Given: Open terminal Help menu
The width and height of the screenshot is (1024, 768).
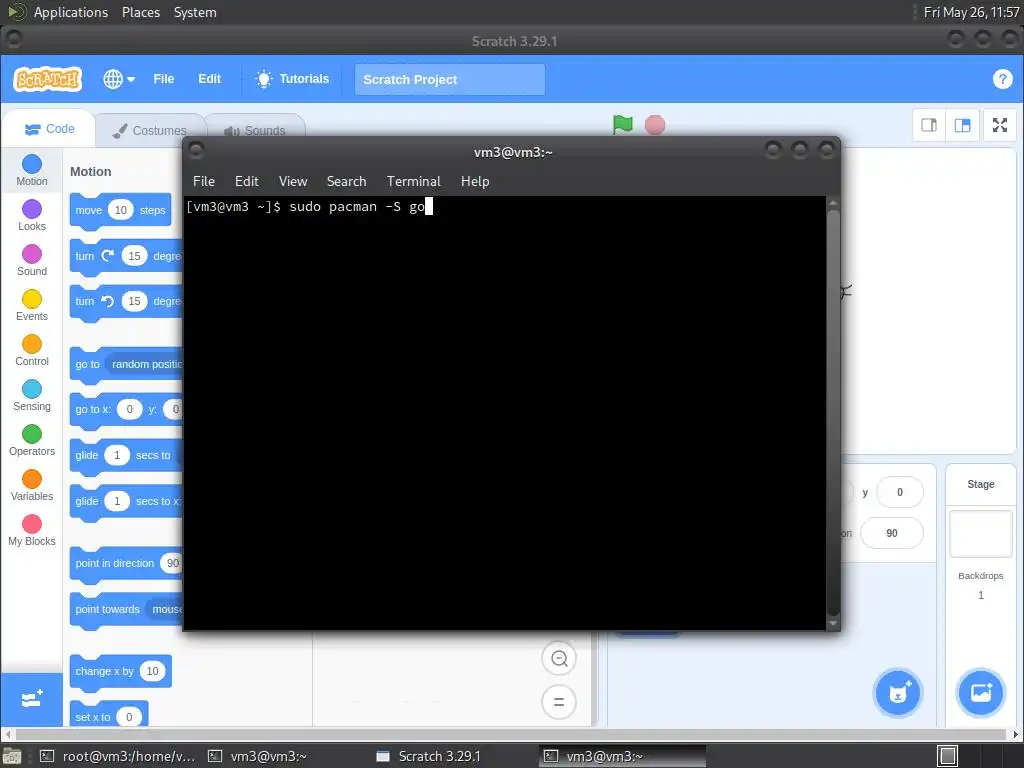Looking at the screenshot, I should pyautogui.click(x=475, y=182).
